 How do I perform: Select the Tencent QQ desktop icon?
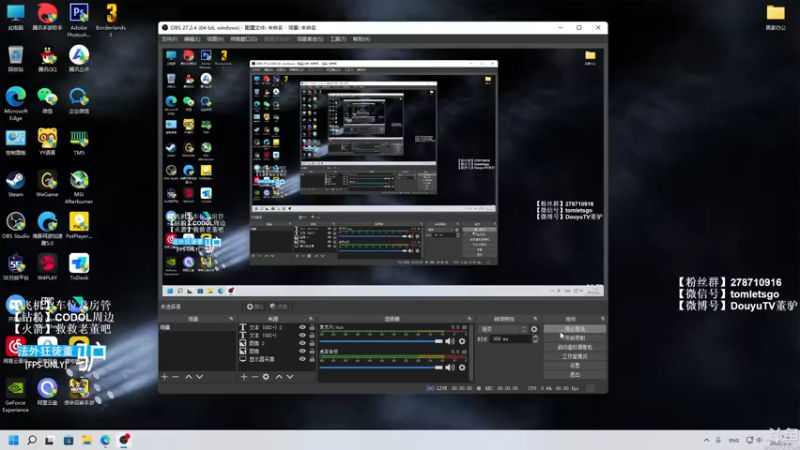(x=47, y=59)
